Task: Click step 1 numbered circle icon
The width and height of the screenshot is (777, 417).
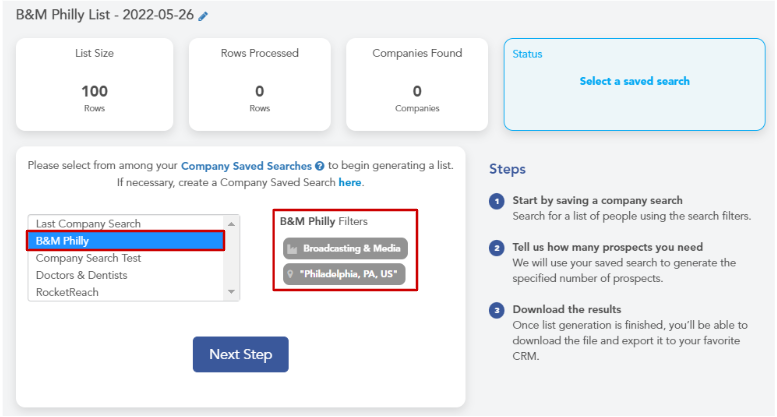Action: point(497,202)
